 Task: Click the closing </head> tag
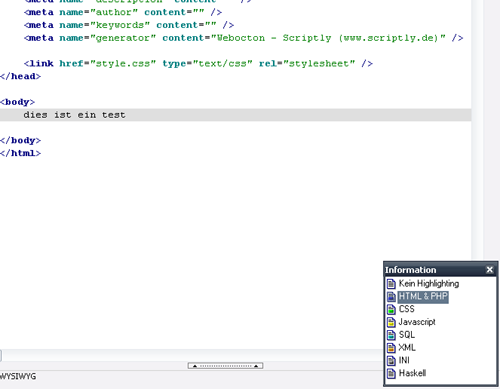pyautogui.click(x=20, y=76)
